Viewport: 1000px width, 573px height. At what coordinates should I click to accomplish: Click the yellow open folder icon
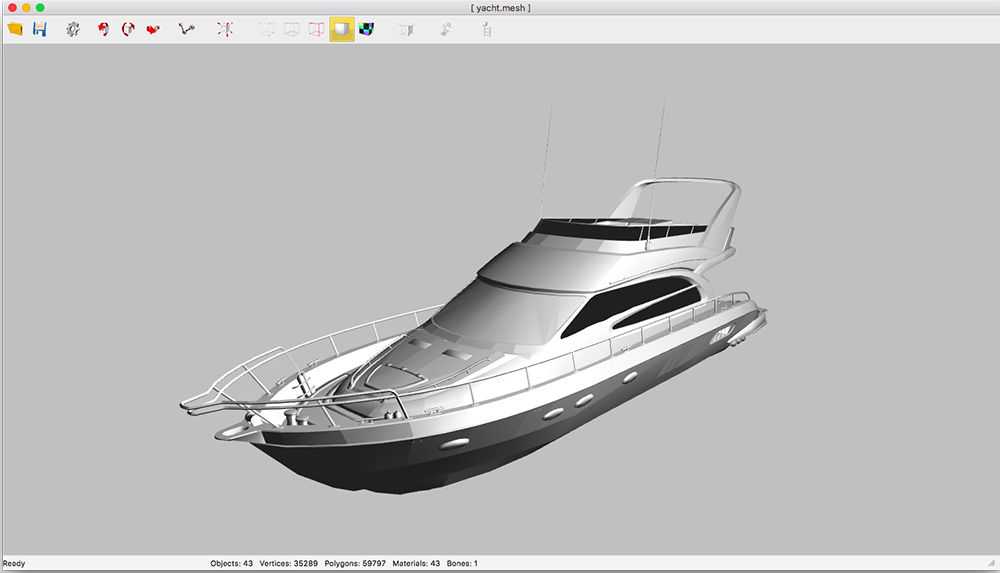tap(15, 30)
